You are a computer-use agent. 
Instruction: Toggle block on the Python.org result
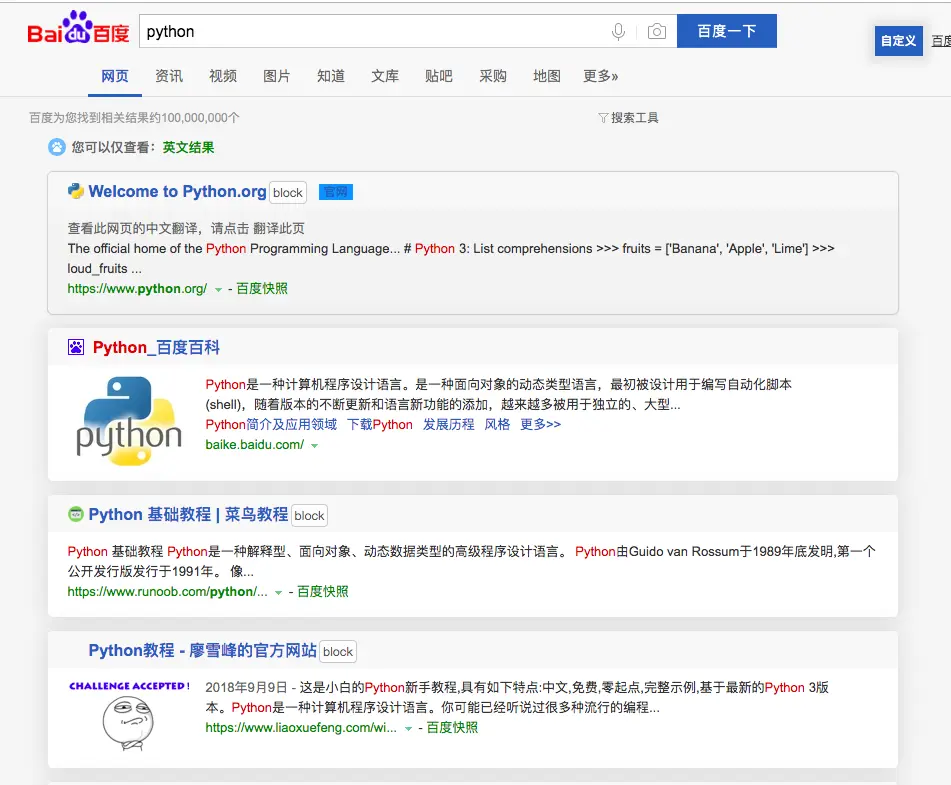288,192
